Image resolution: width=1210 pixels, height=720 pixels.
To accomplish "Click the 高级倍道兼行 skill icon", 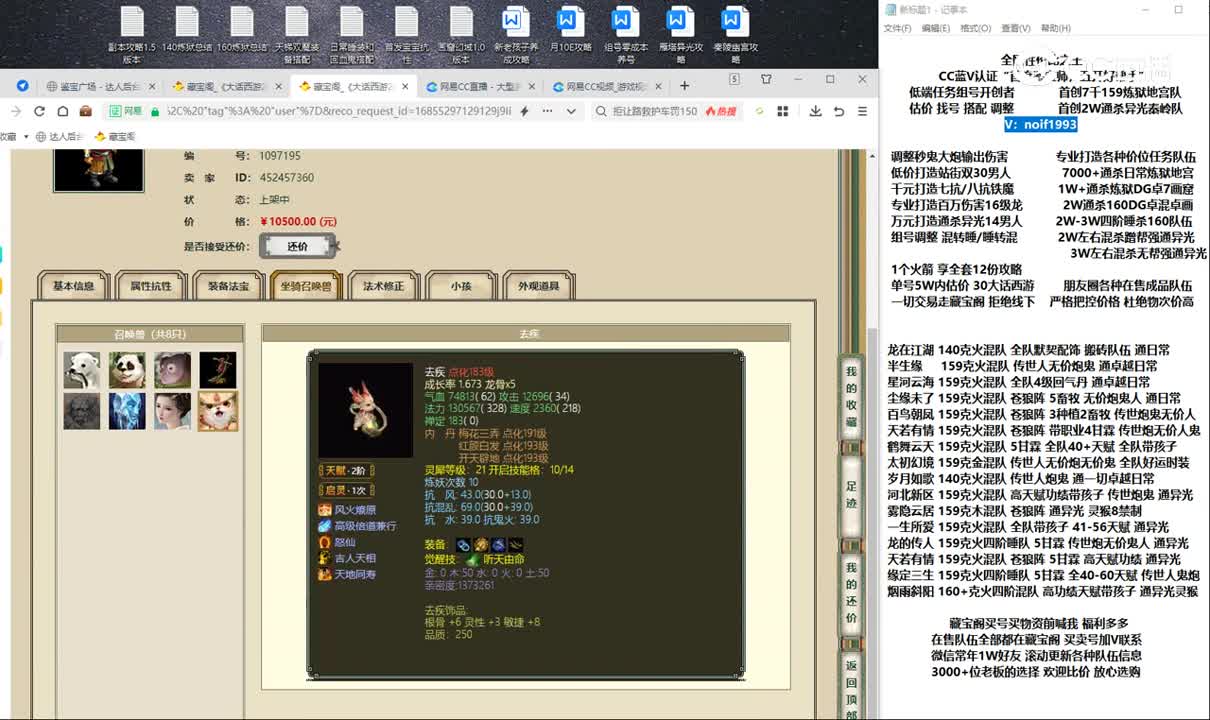I will [x=325, y=526].
